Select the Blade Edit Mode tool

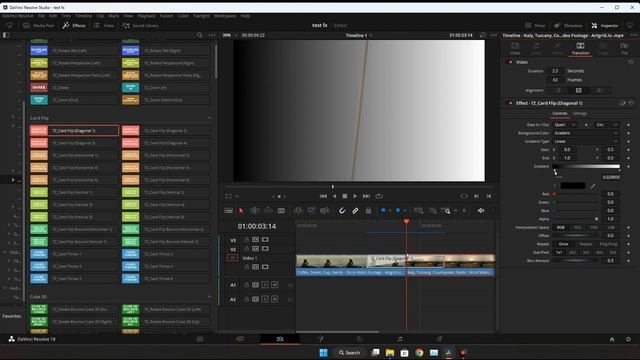(x=281, y=211)
